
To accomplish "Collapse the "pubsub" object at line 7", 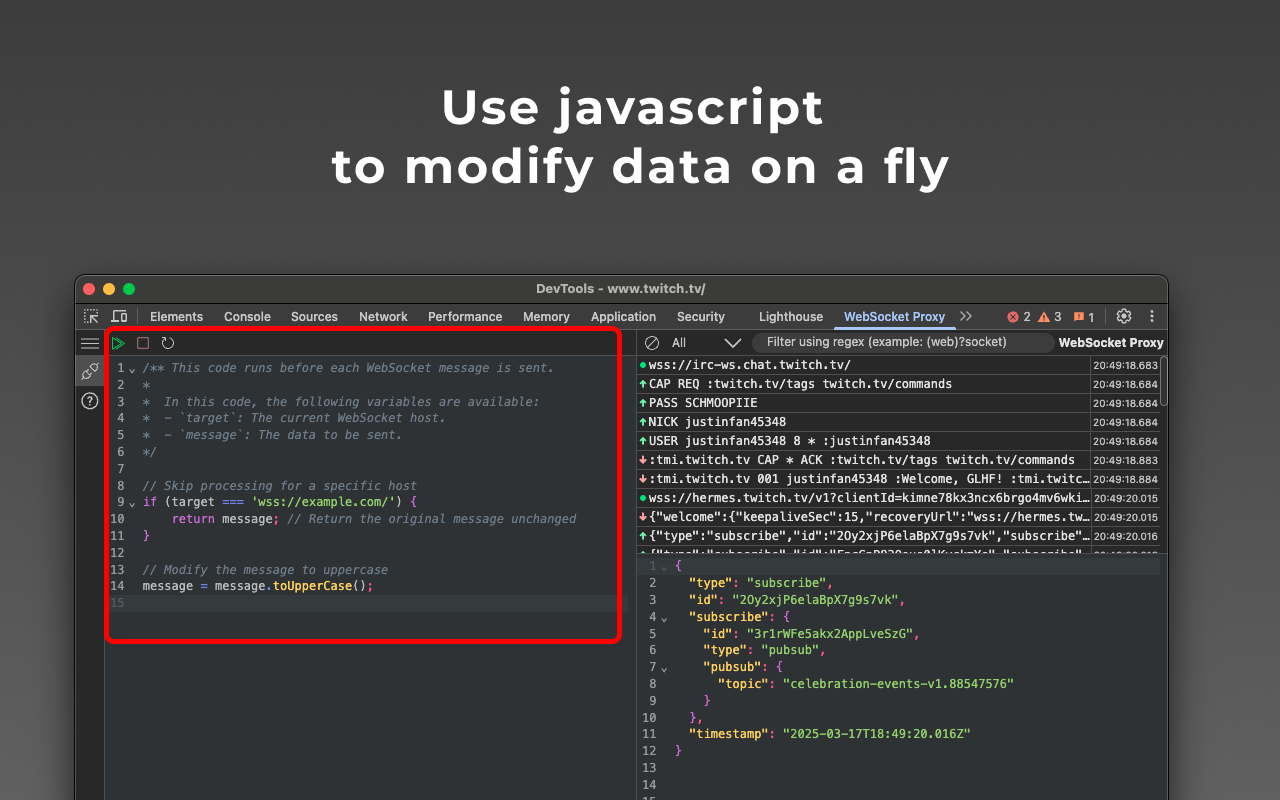I will 664,669.
